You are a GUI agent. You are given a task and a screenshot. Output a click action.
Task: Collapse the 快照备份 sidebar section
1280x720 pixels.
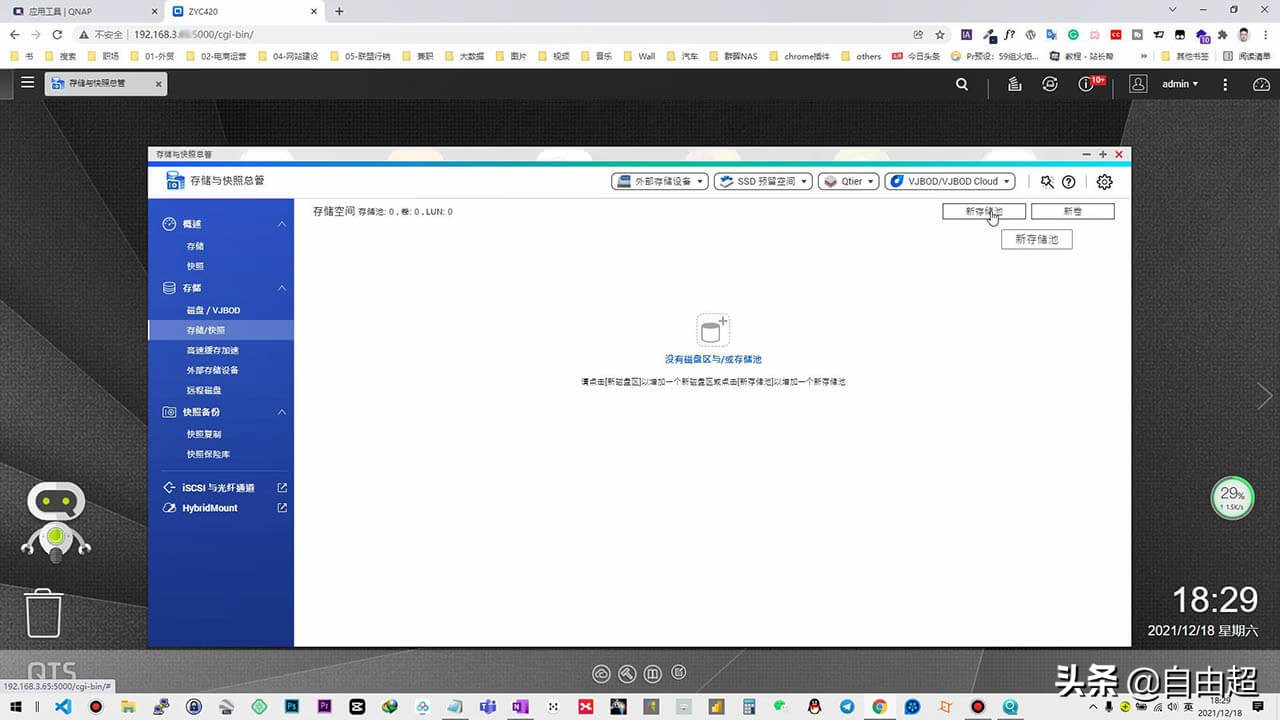coord(280,411)
